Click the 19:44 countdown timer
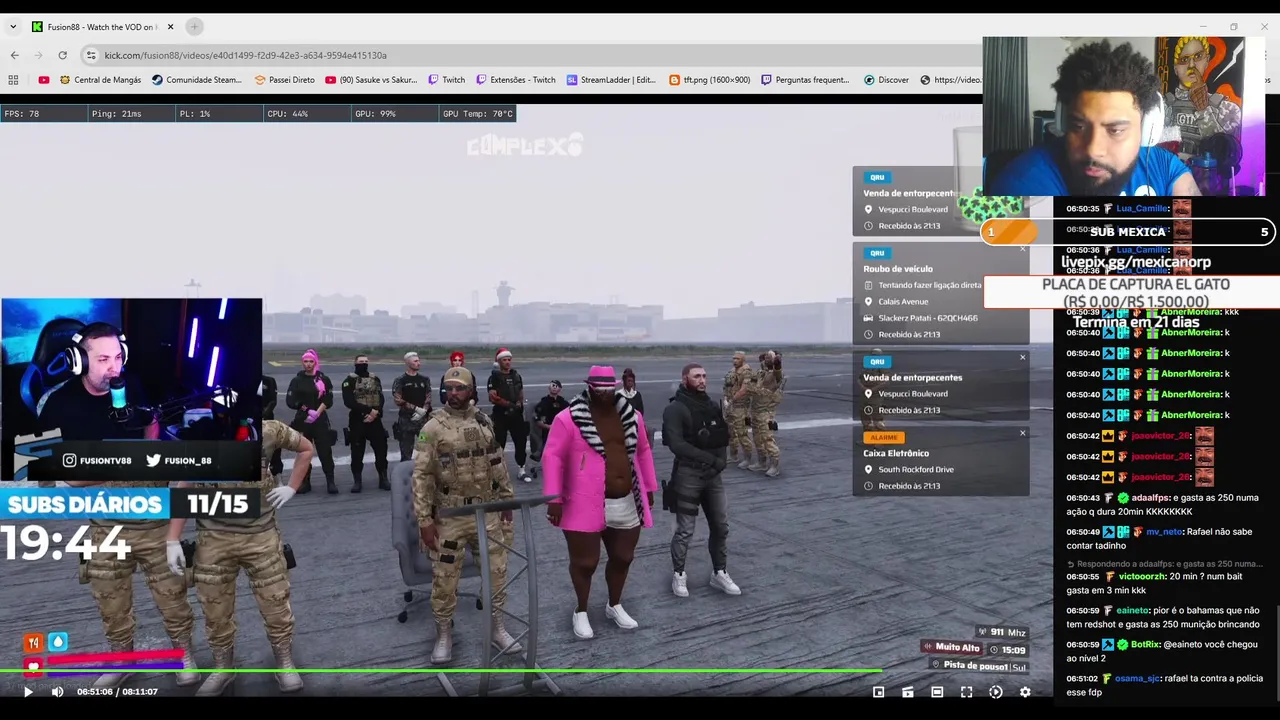The image size is (1280, 720). click(66, 543)
